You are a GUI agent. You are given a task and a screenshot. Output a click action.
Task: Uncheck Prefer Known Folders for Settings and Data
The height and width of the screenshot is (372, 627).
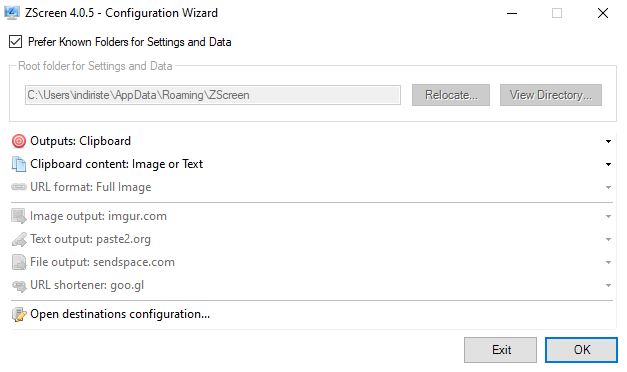click(x=16, y=42)
